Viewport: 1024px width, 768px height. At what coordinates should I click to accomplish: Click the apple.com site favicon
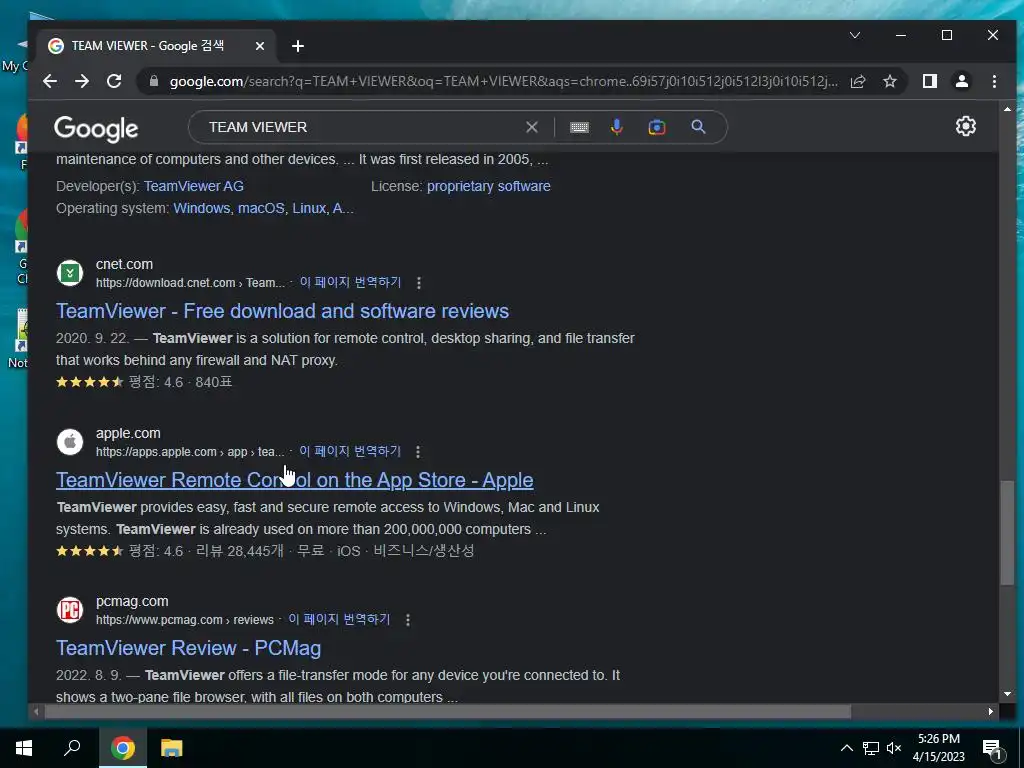pos(70,442)
